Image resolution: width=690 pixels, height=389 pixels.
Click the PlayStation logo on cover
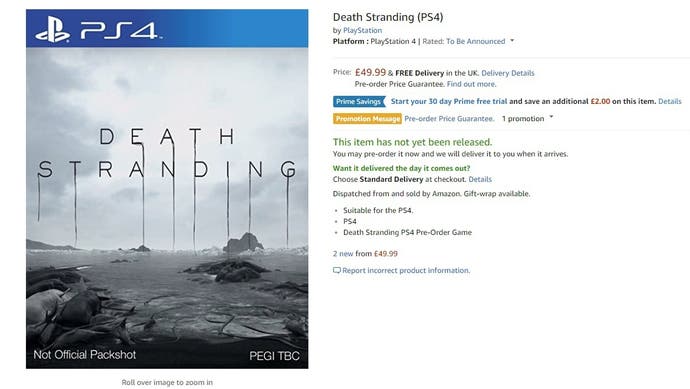click(52, 29)
